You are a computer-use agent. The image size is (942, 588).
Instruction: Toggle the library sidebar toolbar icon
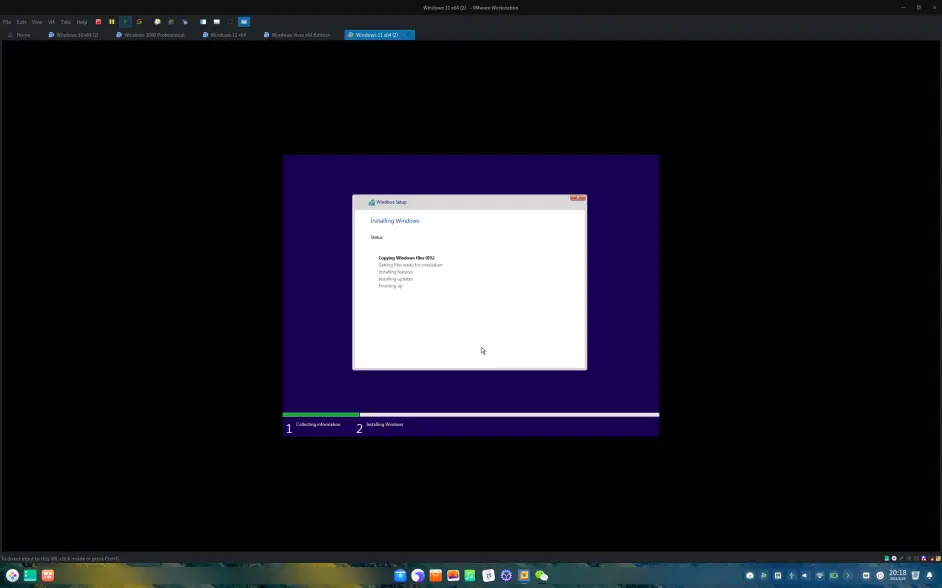point(203,22)
